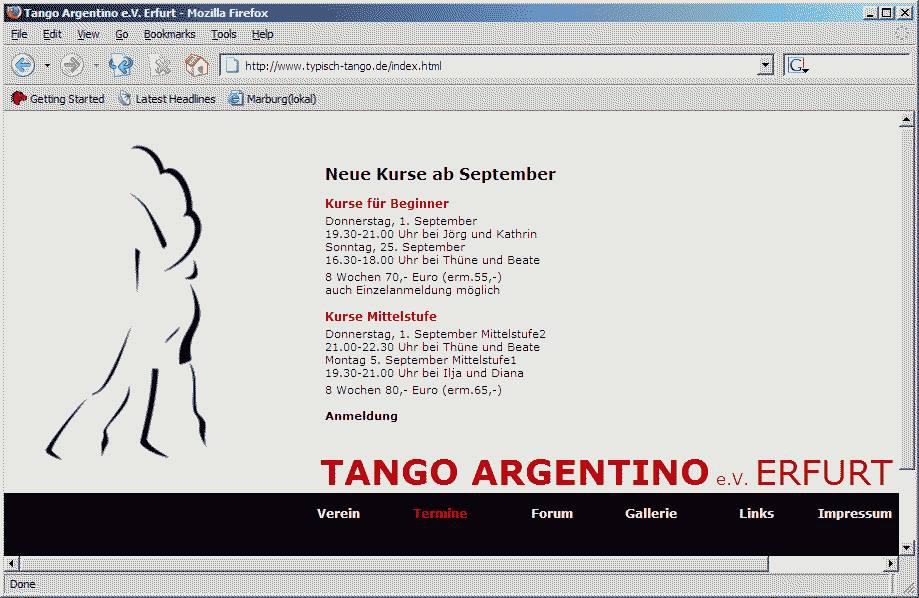Open the Tools menu
The image size is (919, 598).
coord(224,34)
